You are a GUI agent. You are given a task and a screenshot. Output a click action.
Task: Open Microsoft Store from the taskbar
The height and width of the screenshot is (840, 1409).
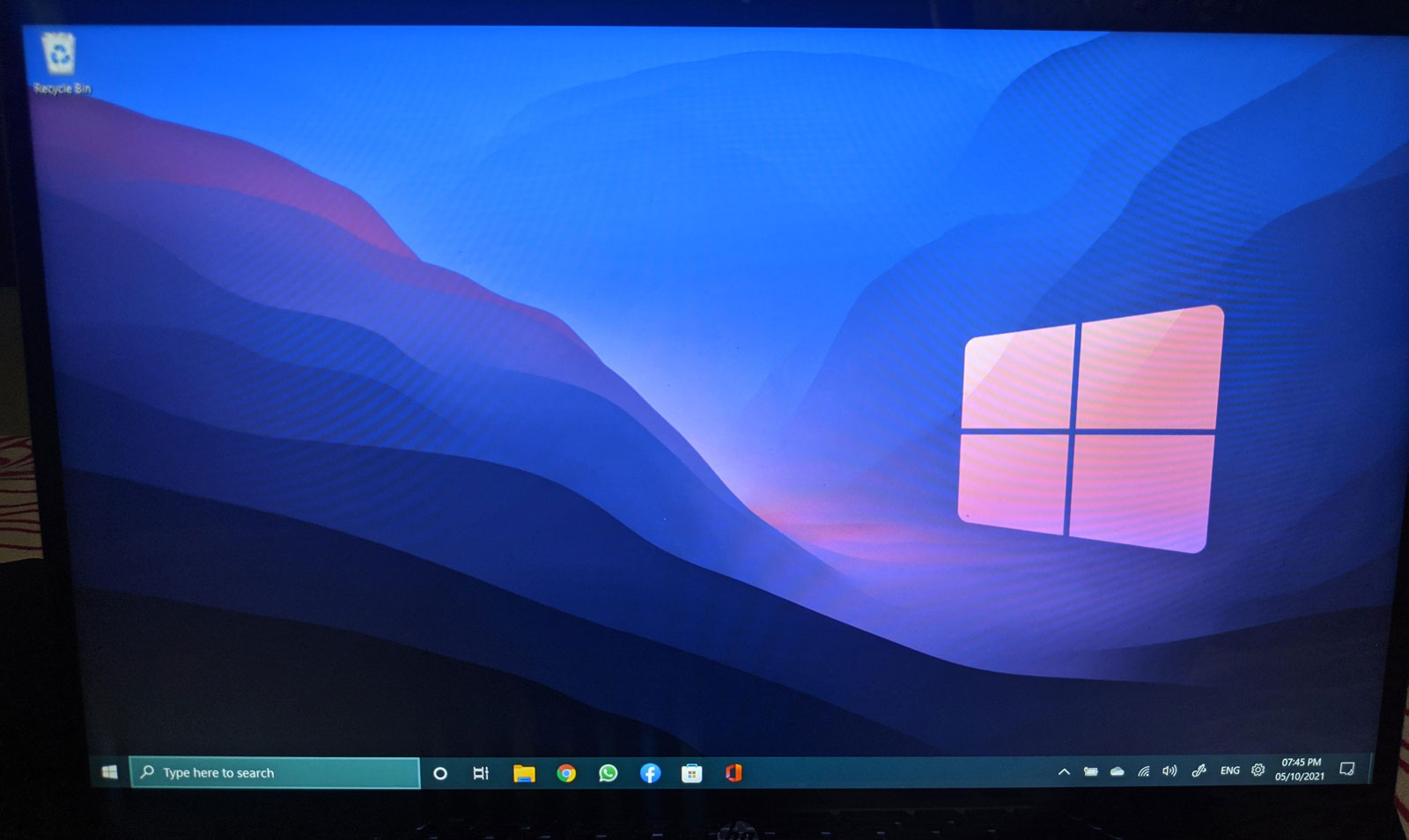tap(692, 773)
